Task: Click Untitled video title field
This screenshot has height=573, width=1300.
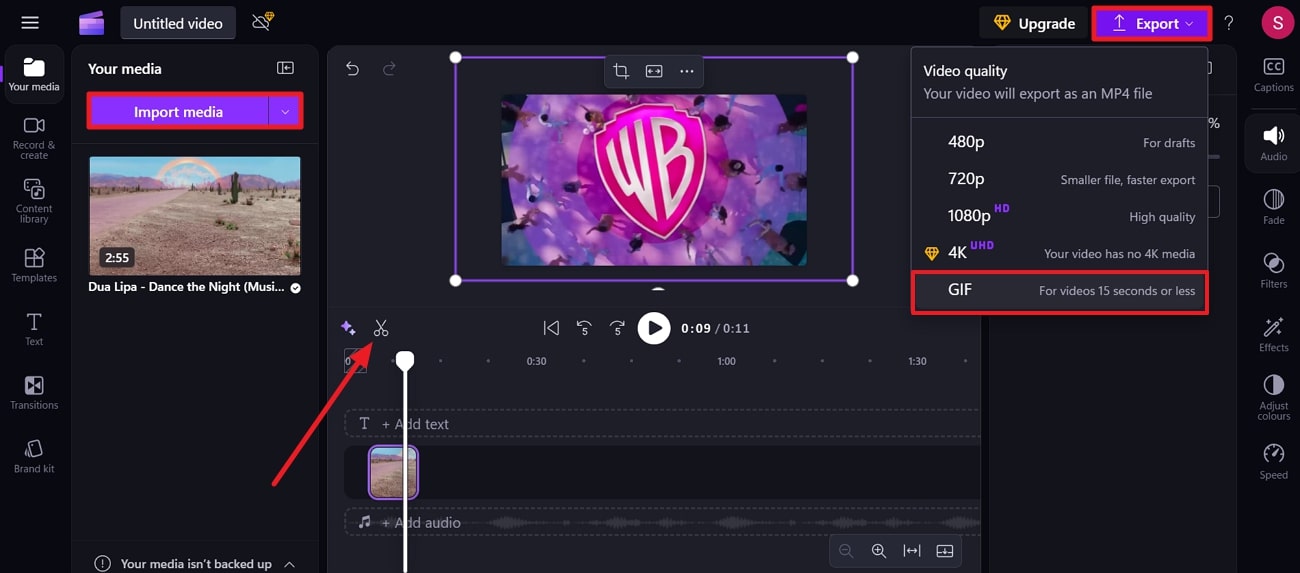Action: coord(178,23)
